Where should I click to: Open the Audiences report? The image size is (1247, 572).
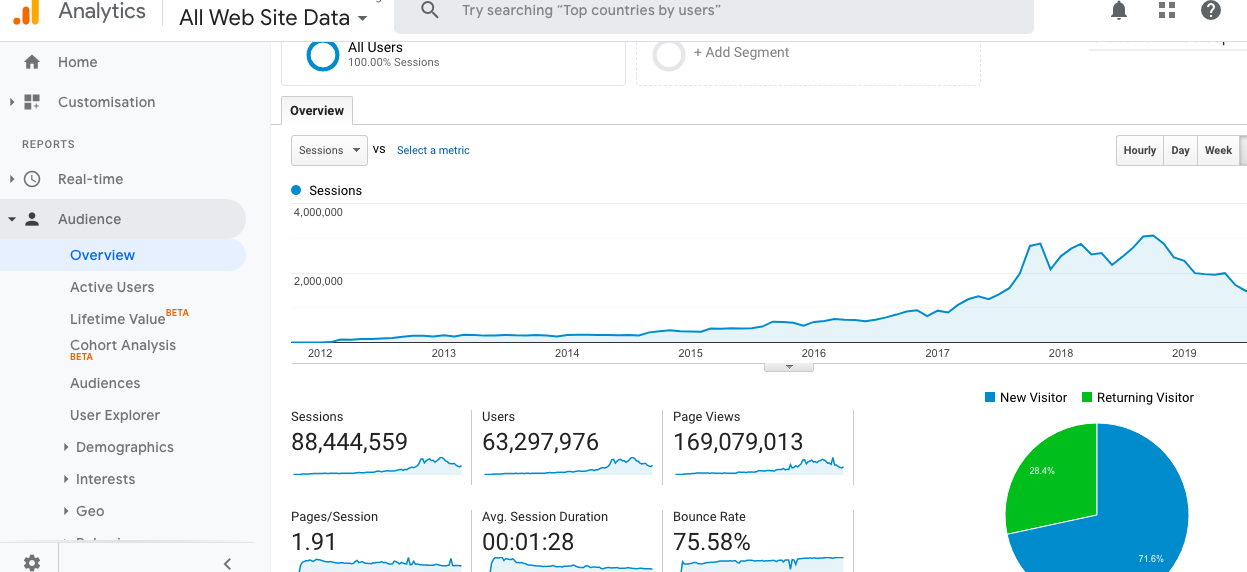(x=105, y=383)
